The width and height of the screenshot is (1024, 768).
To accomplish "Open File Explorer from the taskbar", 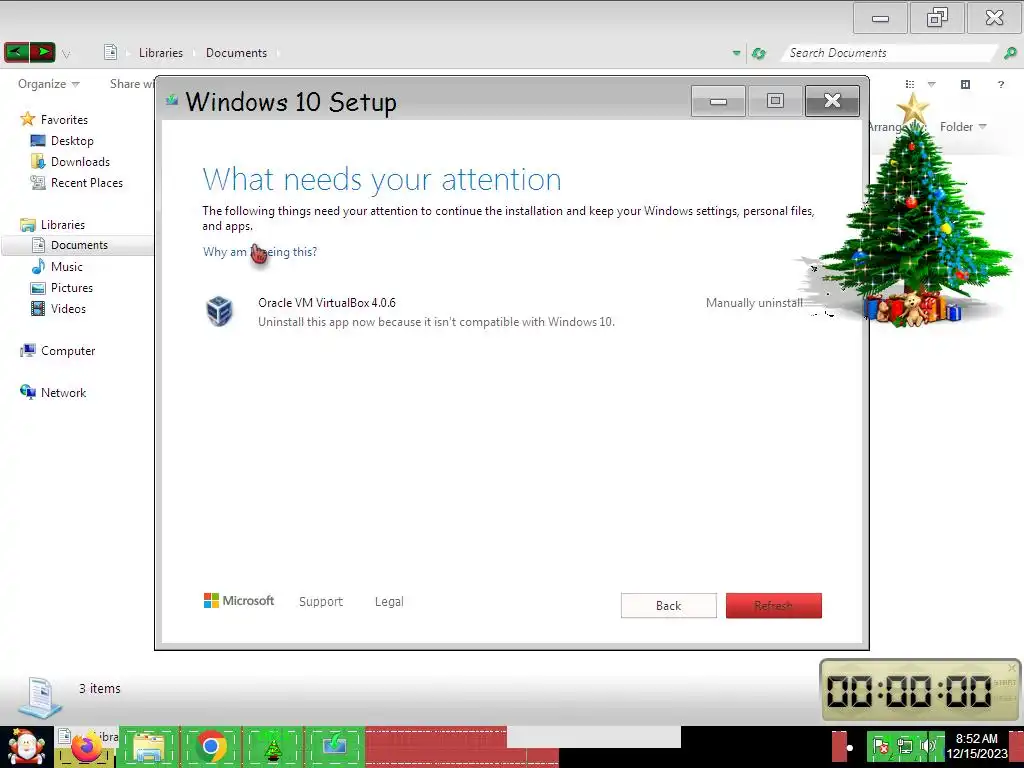I will (148, 747).
